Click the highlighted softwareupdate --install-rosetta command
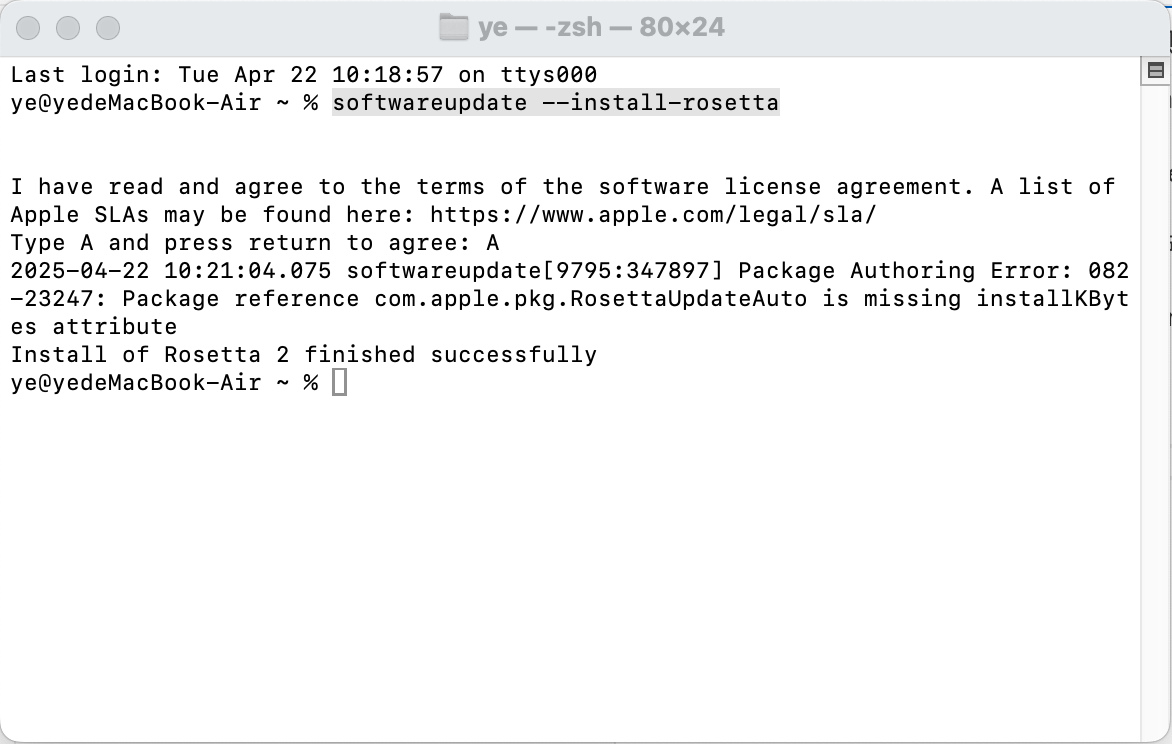This screenshot has height=744, width=1172. (555, 102)
